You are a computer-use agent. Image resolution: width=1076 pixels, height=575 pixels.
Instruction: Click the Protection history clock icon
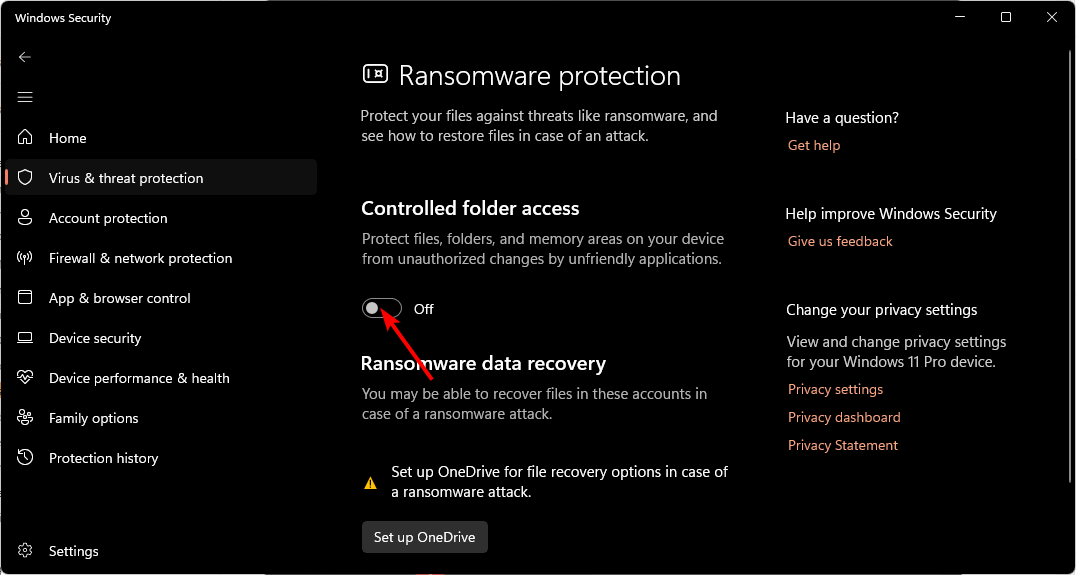[25, 458]
